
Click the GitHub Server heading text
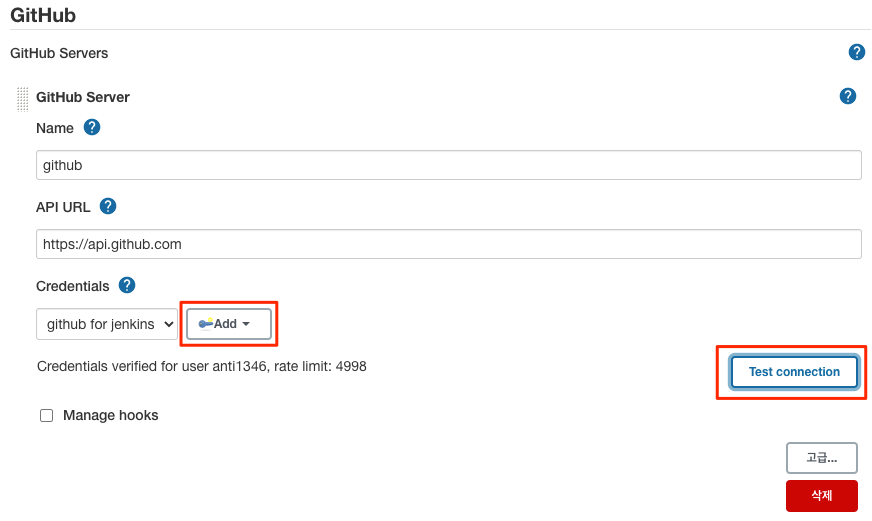(83, 97)
